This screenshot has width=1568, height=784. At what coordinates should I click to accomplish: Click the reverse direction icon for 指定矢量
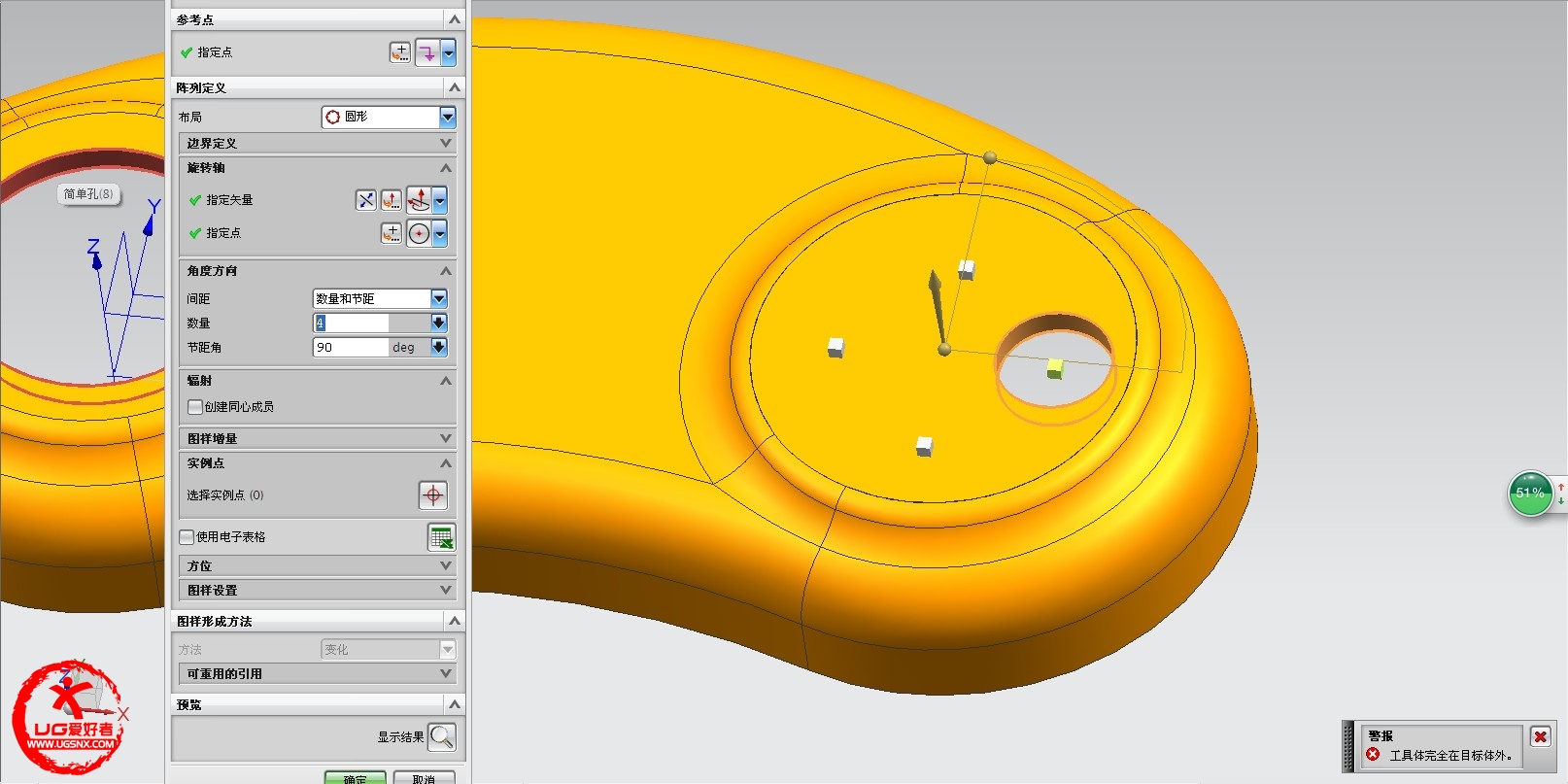tap(365, 200)
